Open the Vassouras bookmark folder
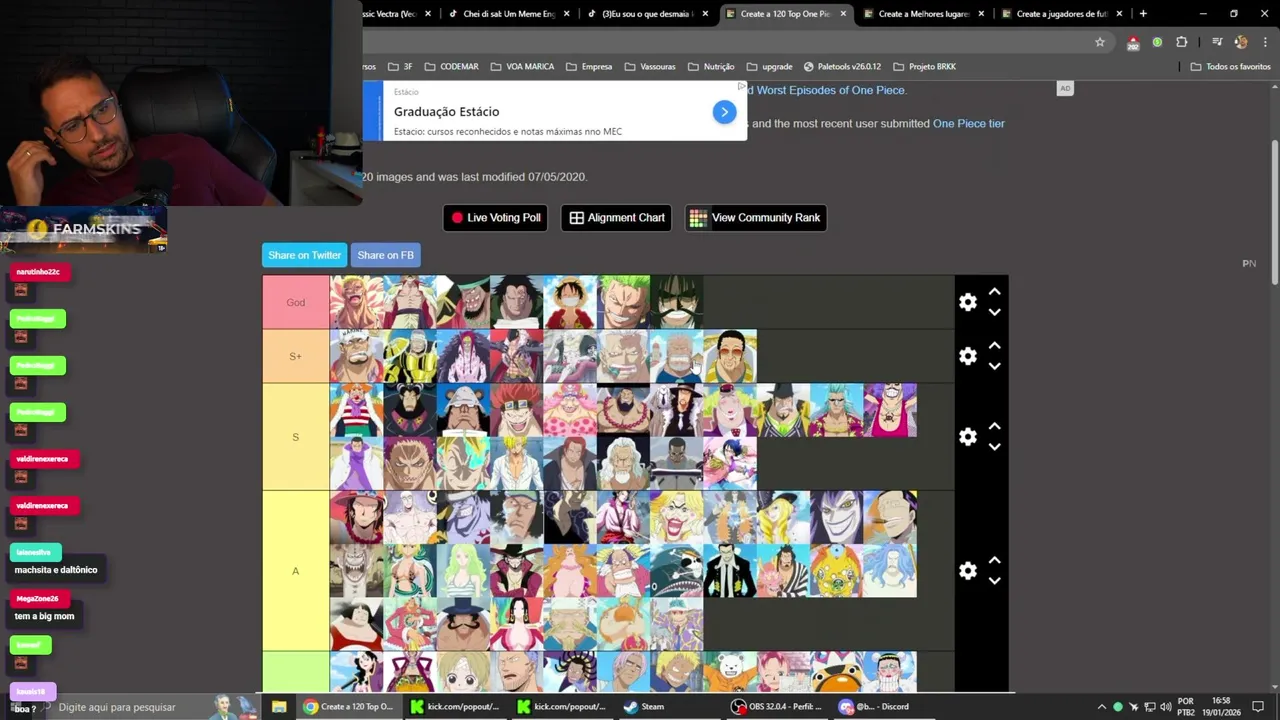Screen dimensions: 1280x720 pyautogui.click(x=650, y=66)
